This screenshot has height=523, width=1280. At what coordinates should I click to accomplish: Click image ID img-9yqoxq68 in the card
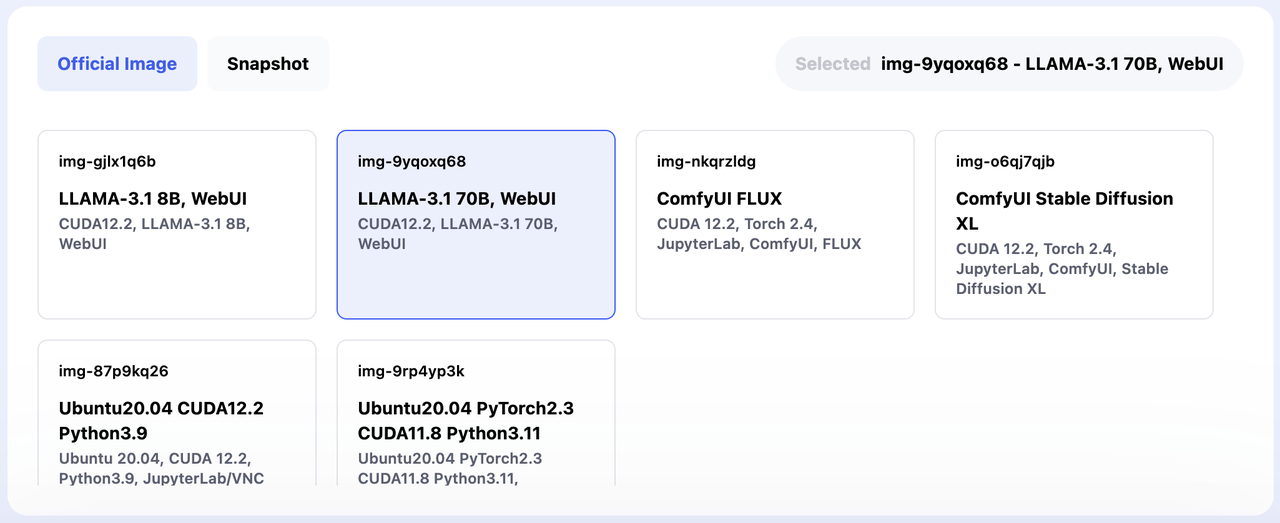[412, 161]
